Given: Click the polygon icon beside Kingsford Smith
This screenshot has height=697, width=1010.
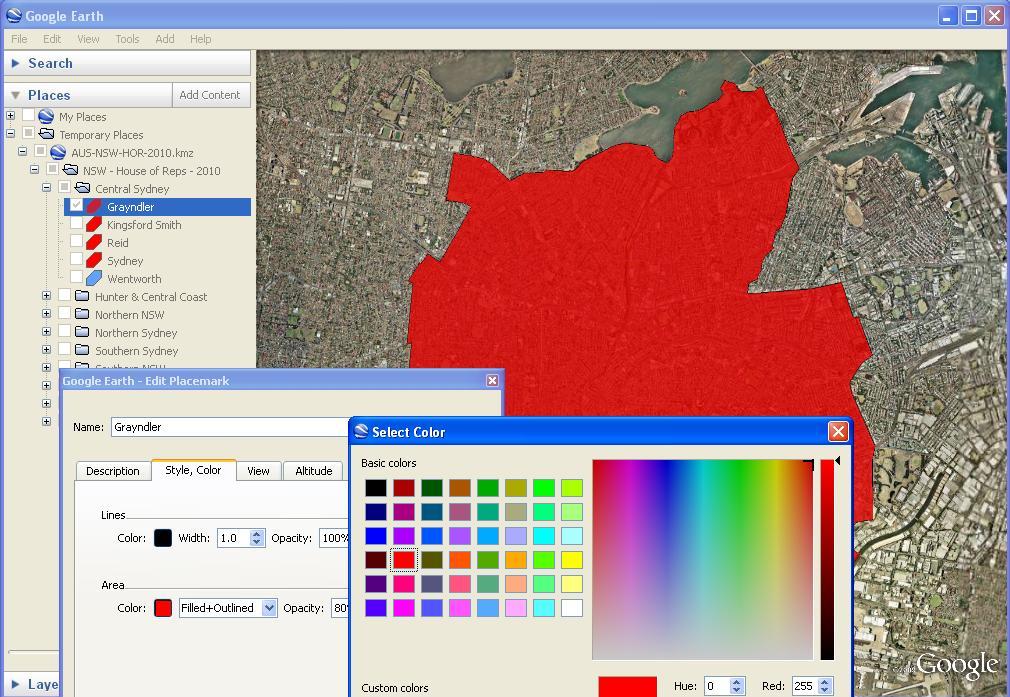Looking at the screenshot, I should click(x=94, y=224).
